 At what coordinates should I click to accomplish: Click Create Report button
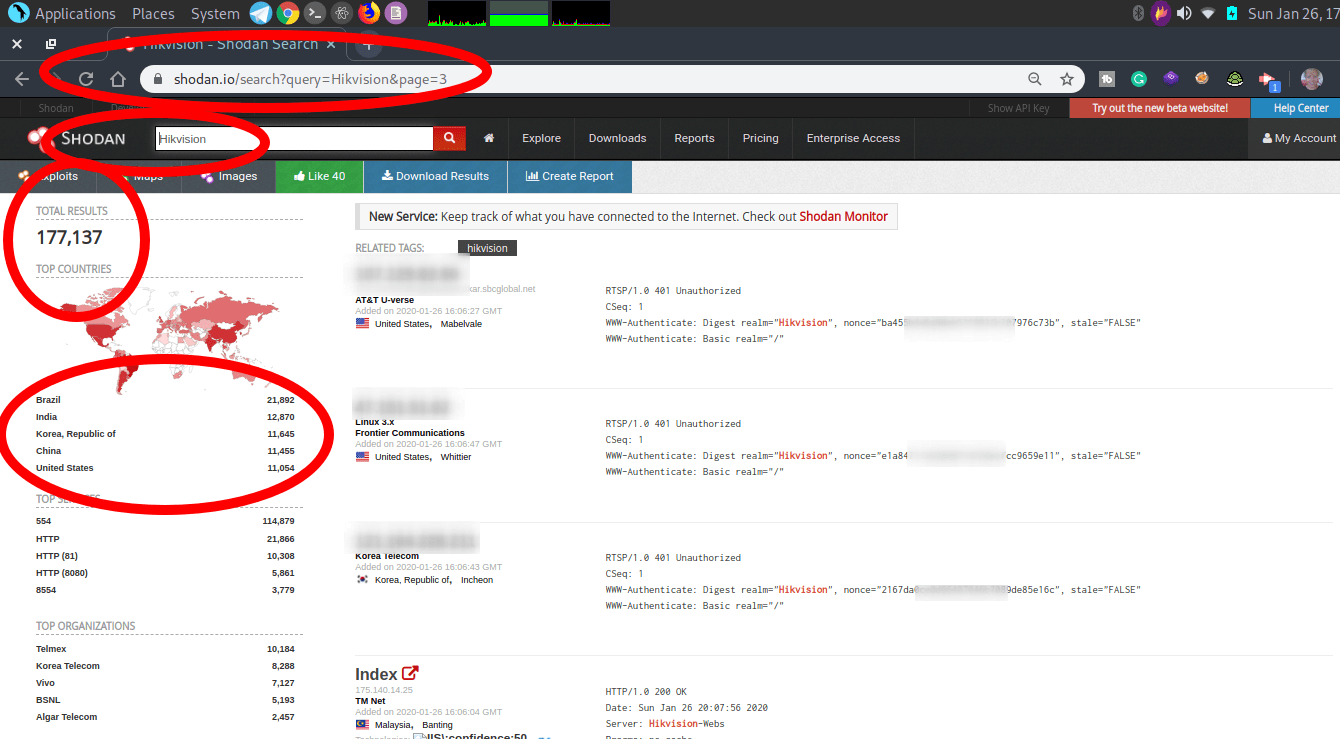pyautogui.click(x=570, y=176)
